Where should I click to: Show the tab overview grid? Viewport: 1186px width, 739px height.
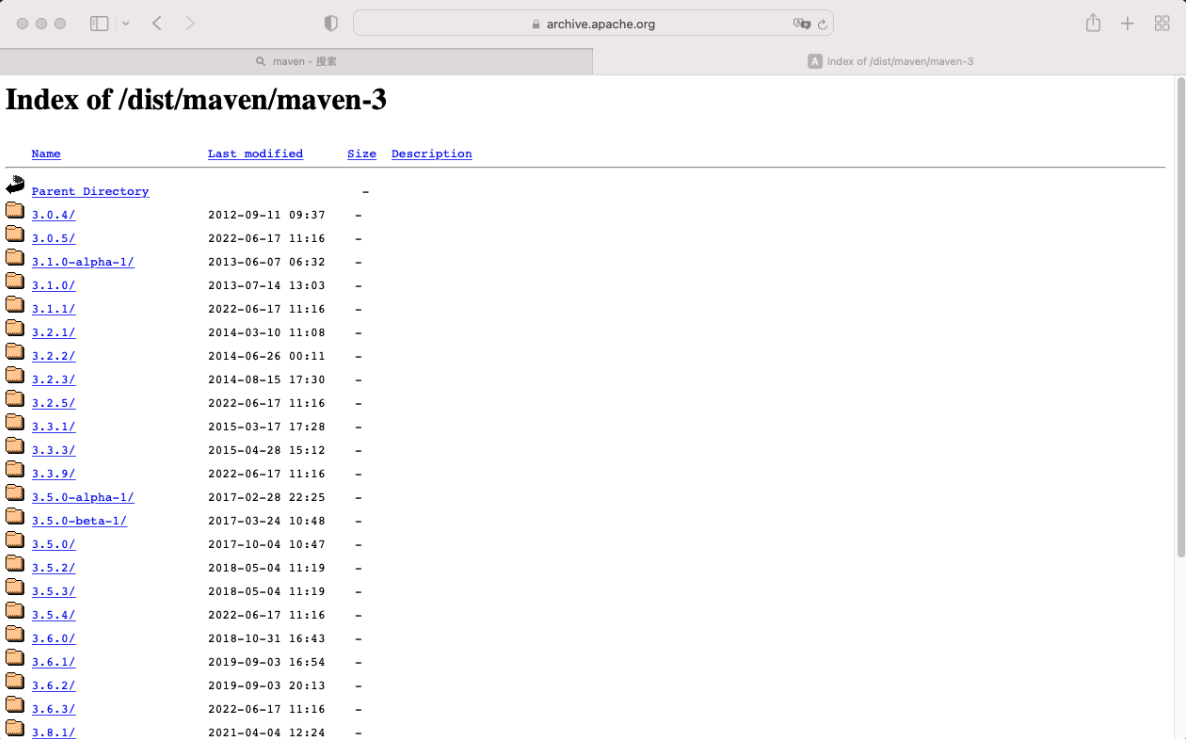1162,23
